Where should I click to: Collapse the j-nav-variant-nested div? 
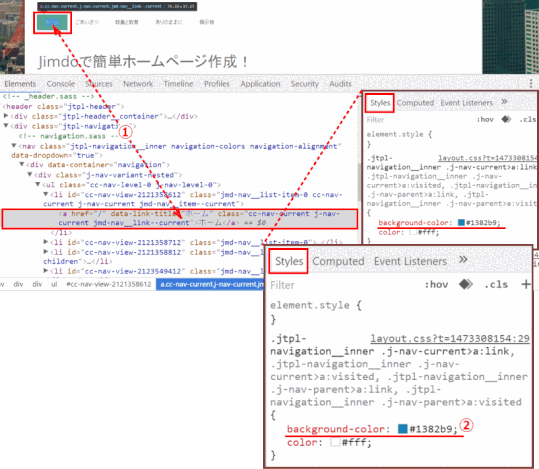click(x=30, y=175)
